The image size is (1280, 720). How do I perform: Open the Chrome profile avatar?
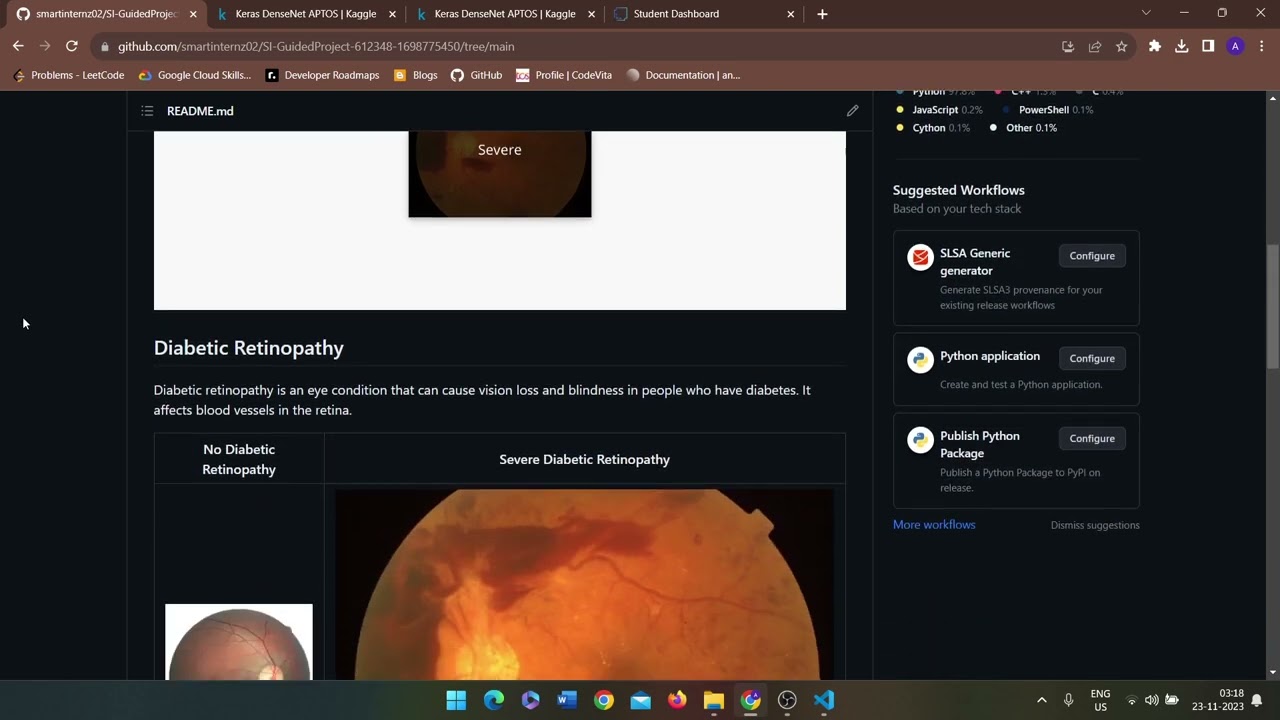point(1235,46)
